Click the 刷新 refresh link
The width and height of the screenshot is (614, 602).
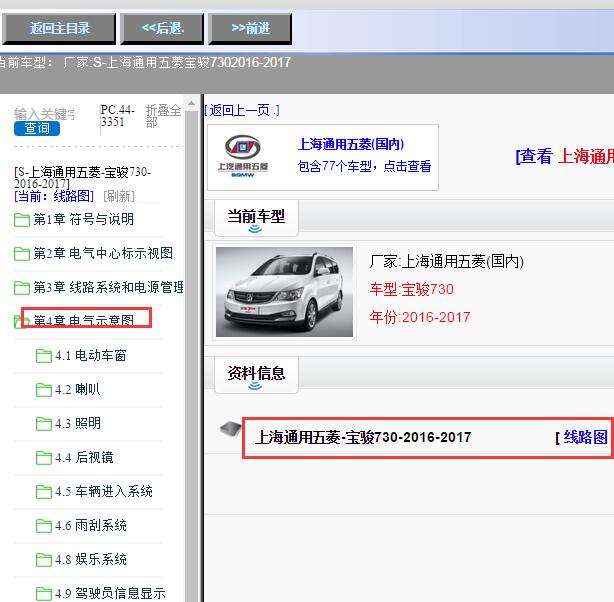119,196
